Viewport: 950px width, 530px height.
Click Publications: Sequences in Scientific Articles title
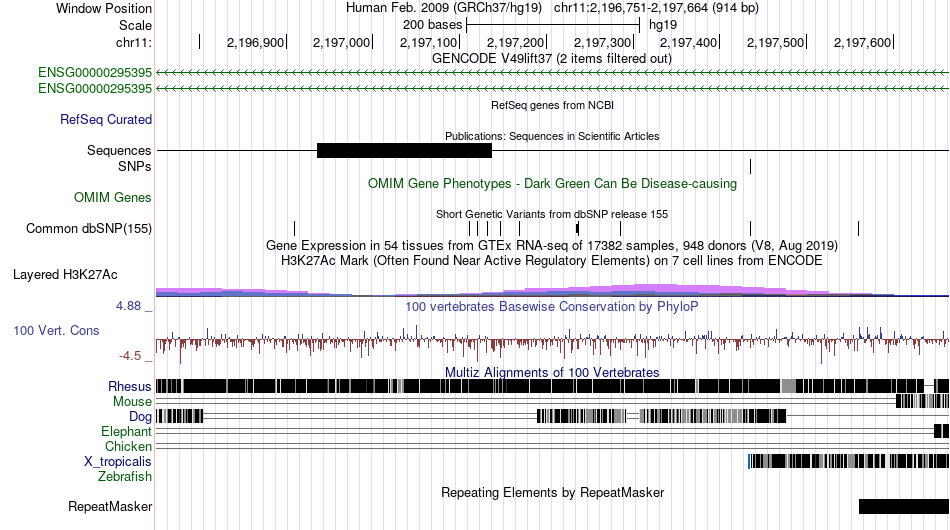pyautogui.click(x=552, y=136)
